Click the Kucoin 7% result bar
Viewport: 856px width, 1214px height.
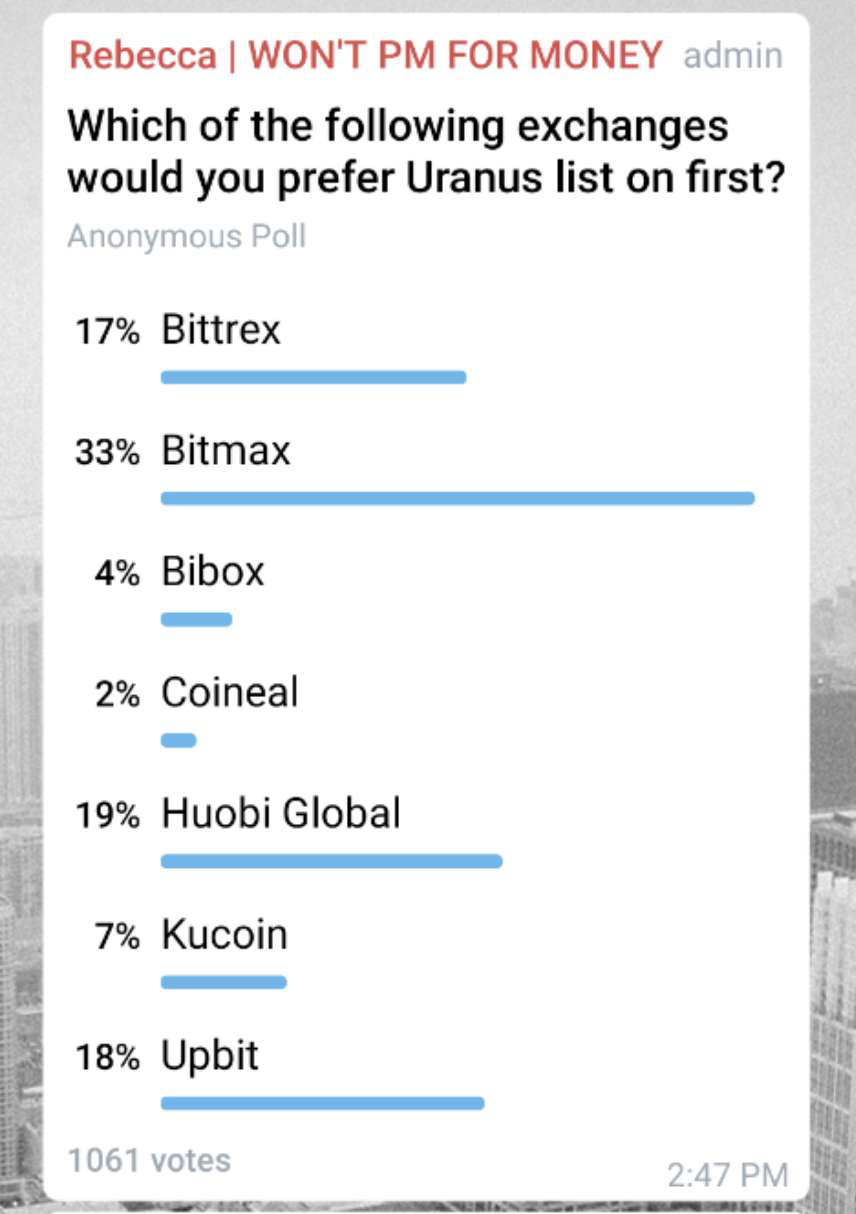point(223,982)
